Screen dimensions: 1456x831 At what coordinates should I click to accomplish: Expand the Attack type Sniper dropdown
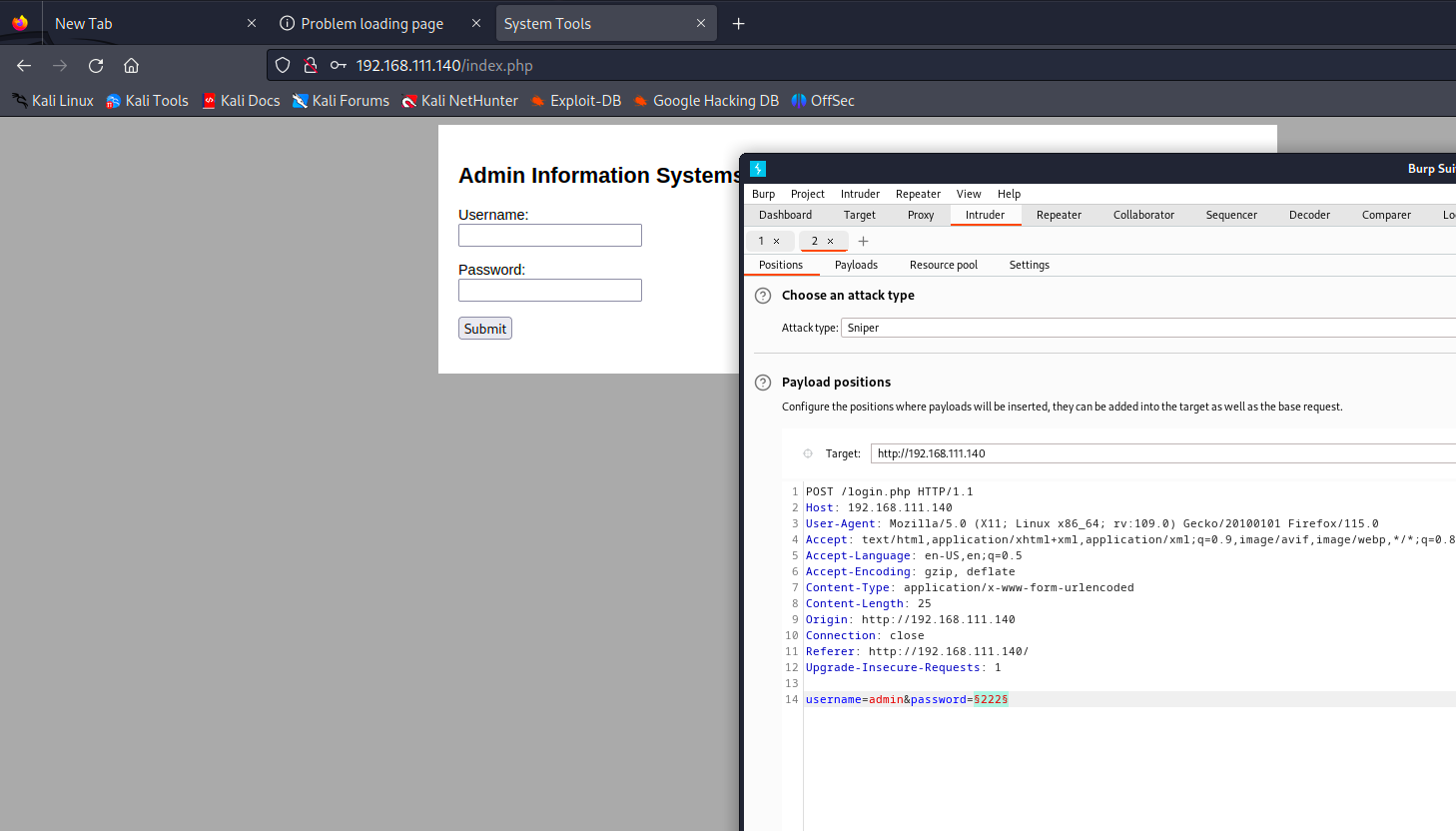1148,328
